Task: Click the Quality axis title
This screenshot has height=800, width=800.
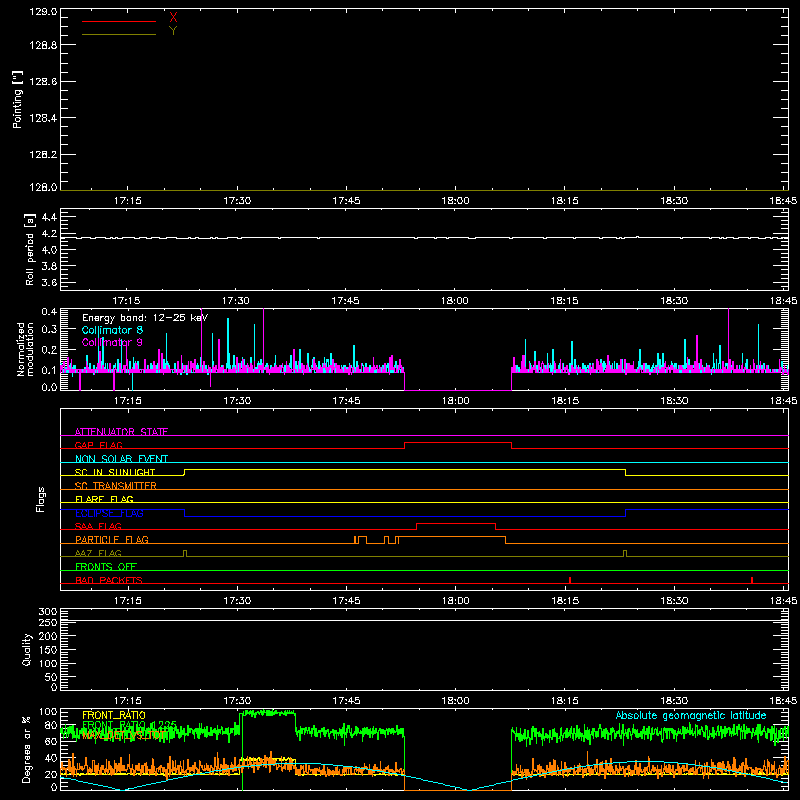Action: pos(27,649)
